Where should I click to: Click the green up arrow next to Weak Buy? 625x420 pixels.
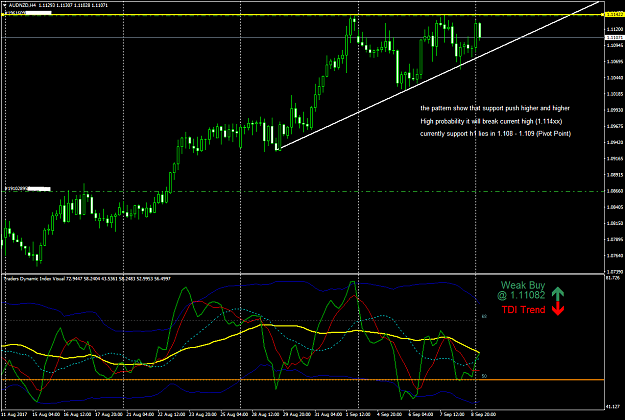coord(558,293)
